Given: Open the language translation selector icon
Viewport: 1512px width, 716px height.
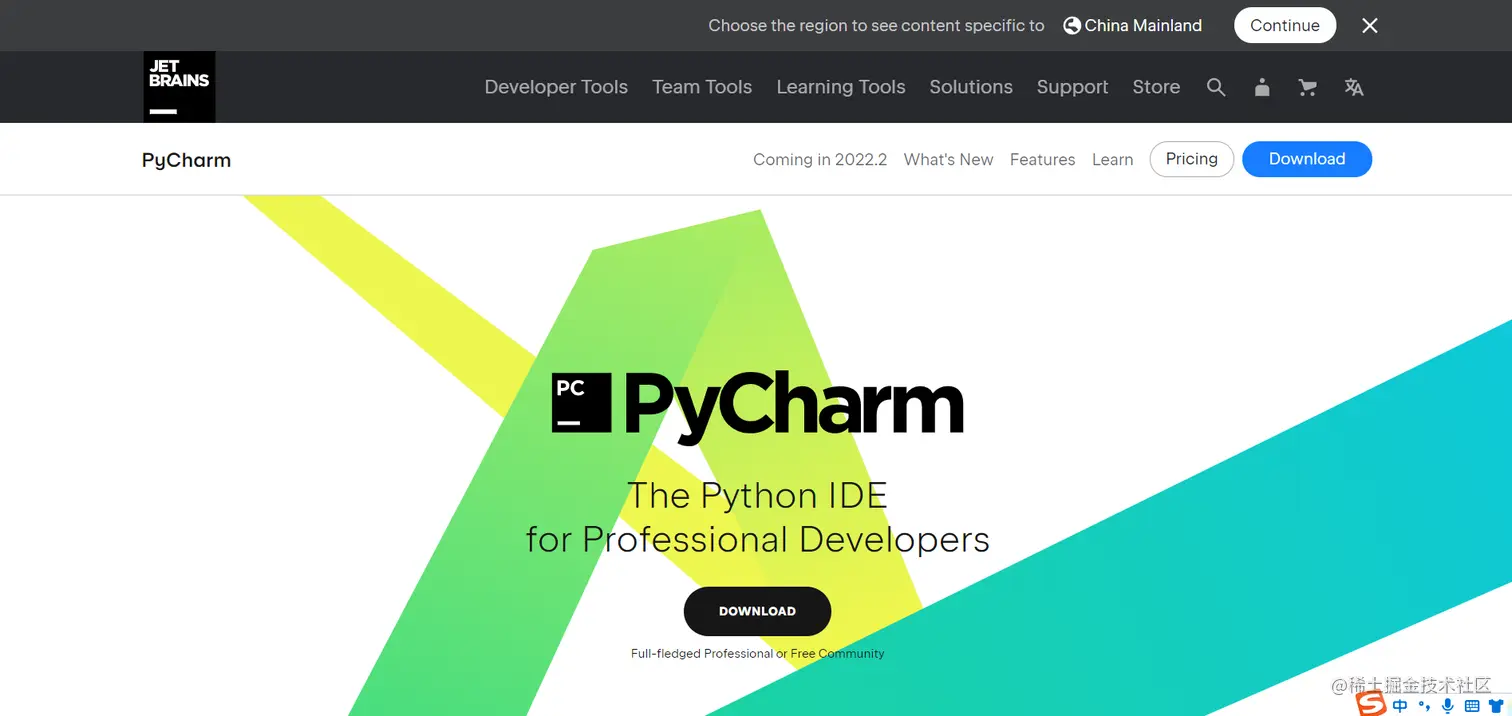Looking at the screenshot, I should 1354,88.
